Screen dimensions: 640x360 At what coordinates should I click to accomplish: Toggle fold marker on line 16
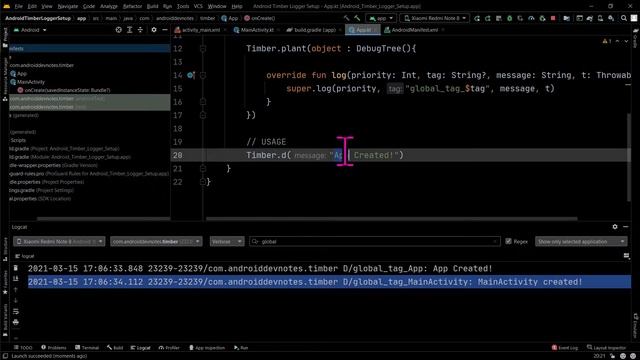[x=203, y=102]
